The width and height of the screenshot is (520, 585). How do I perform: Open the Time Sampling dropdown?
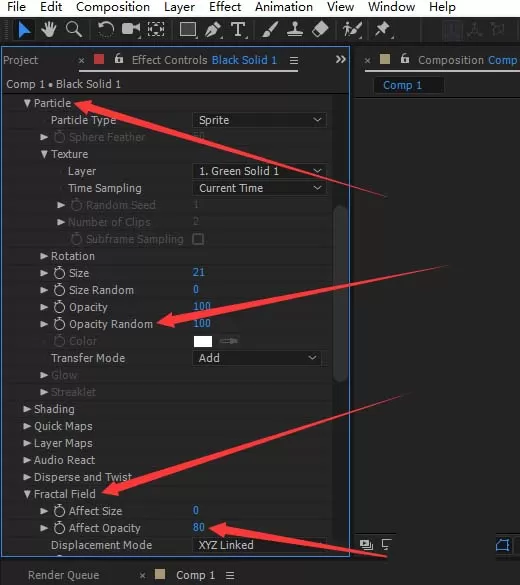click(x=259, y=188)
